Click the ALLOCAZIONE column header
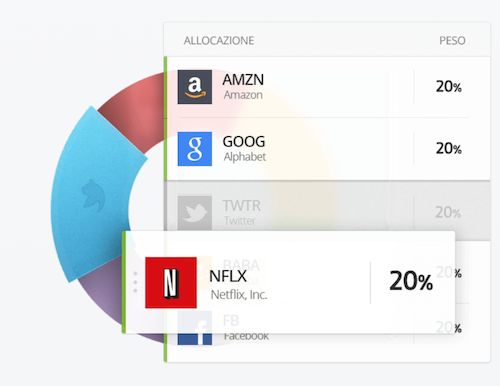The width and height of the screenshot is (500, 386). pos(219,41)
